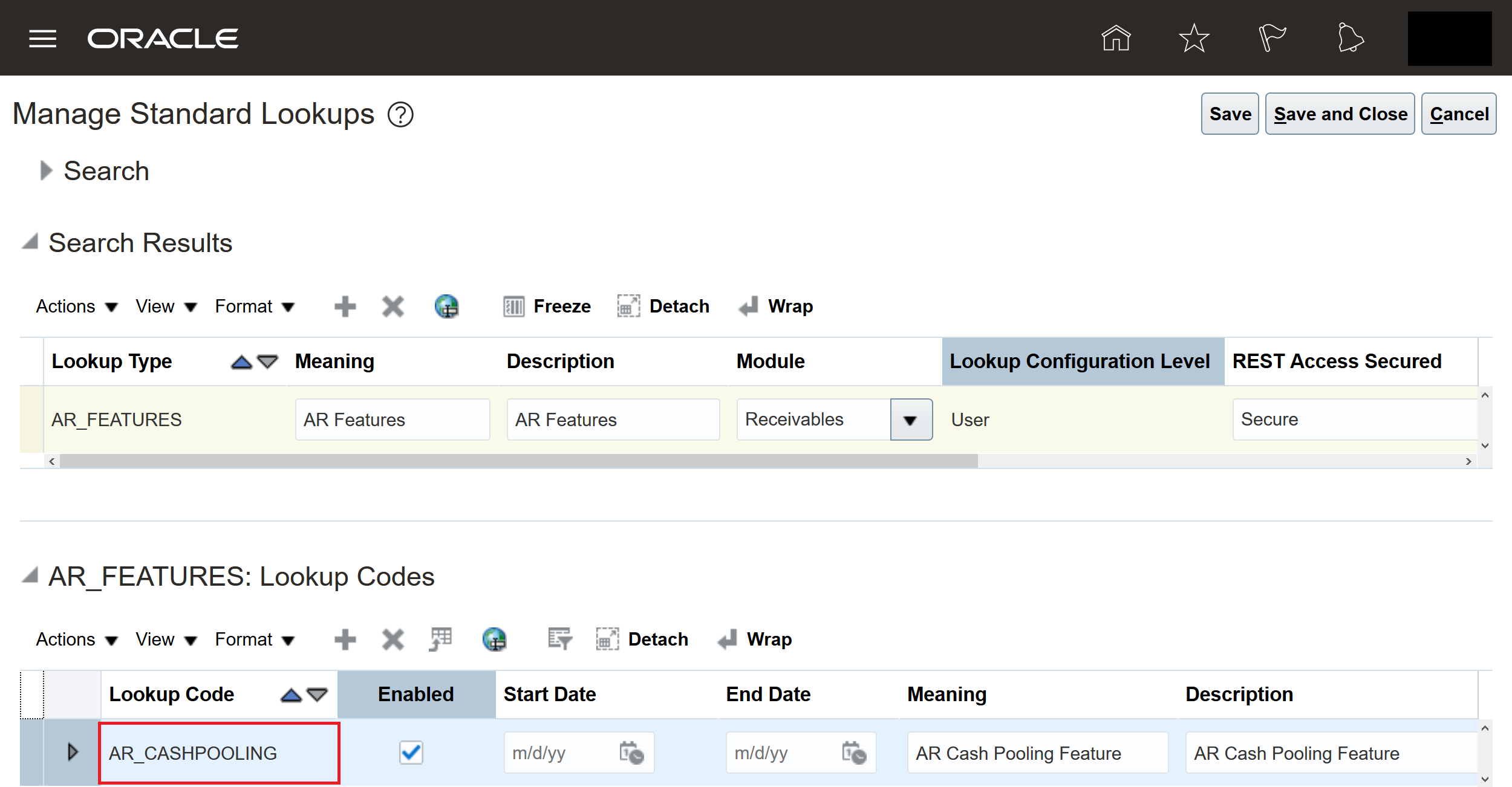
Task: Open the Notifications bell icon
Action: (x=1350, y=38)
